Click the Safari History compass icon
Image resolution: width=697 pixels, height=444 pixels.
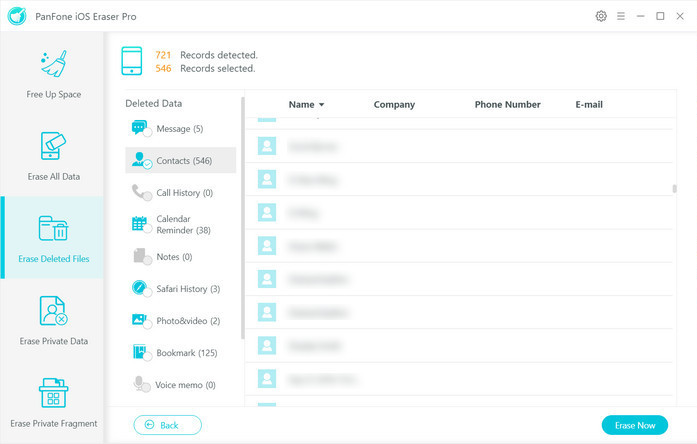click(x=139, y=287)
